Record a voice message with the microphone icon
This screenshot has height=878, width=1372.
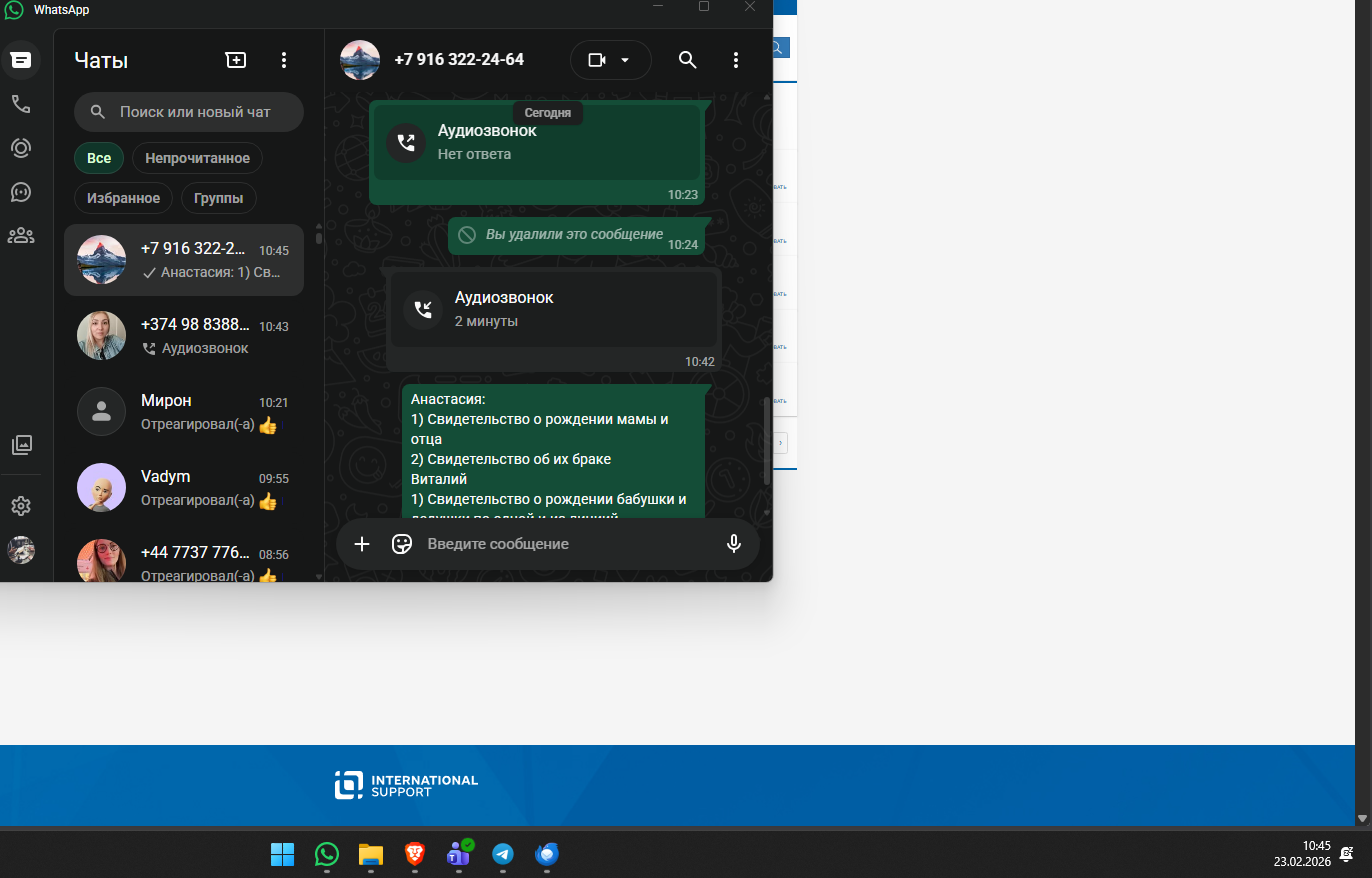point(734,544)
